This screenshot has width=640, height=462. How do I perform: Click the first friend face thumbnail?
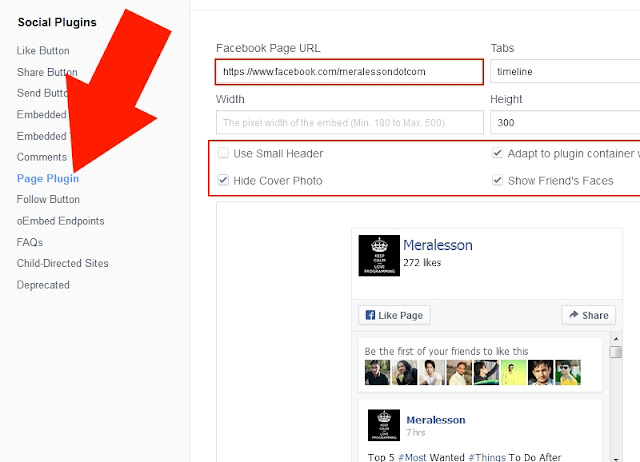[x=377, y=372]
